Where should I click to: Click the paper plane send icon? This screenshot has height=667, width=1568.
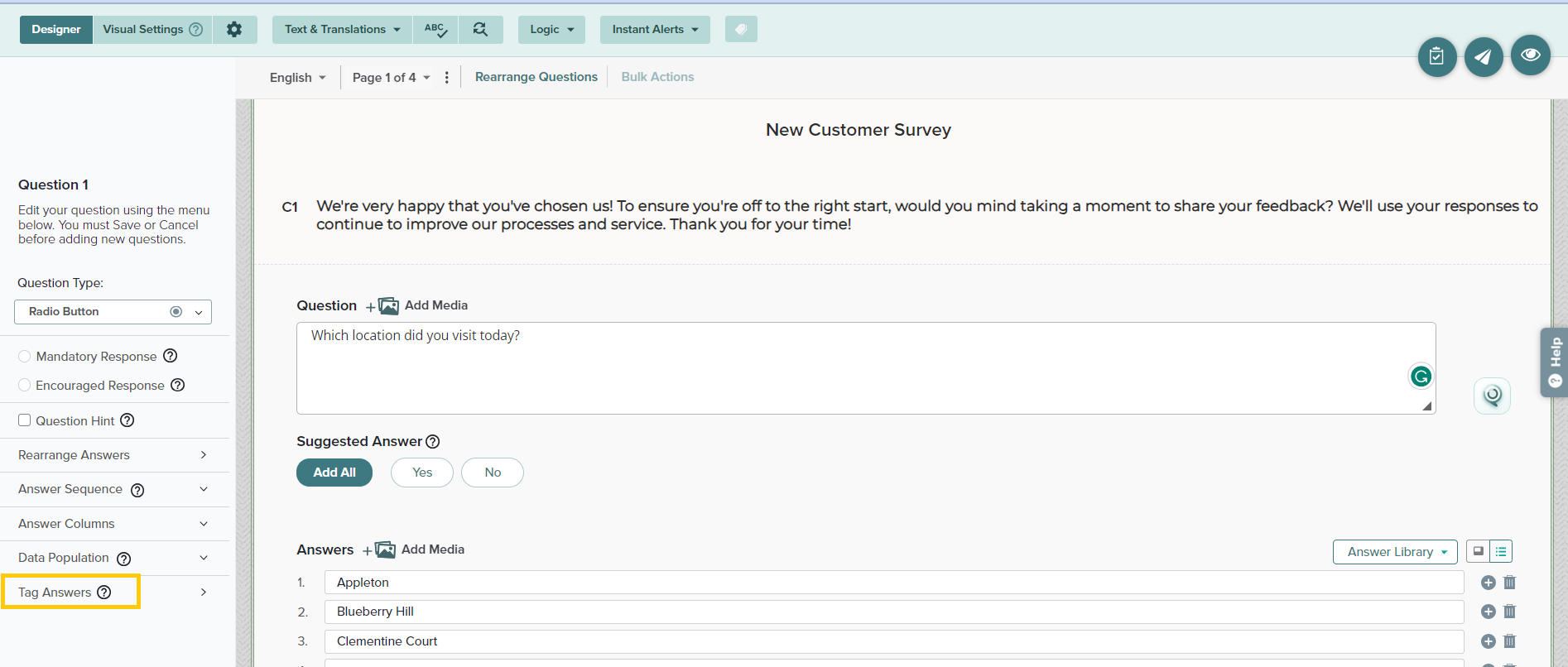click(x=1483, y=57)
